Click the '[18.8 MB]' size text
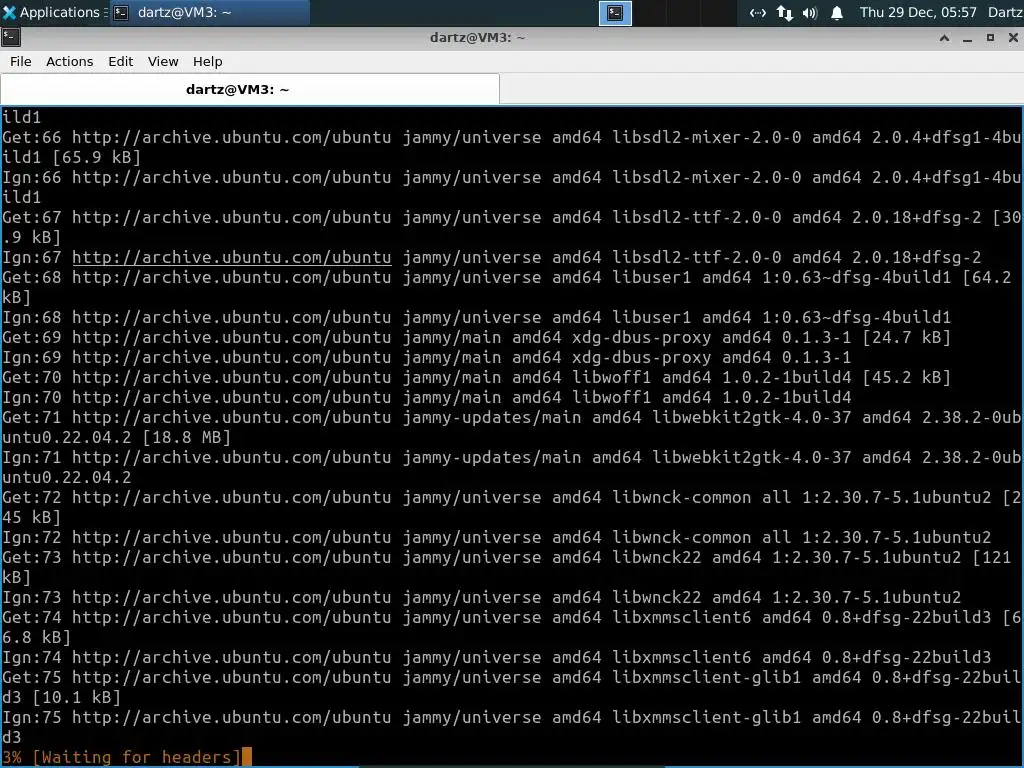 [186, 438]
